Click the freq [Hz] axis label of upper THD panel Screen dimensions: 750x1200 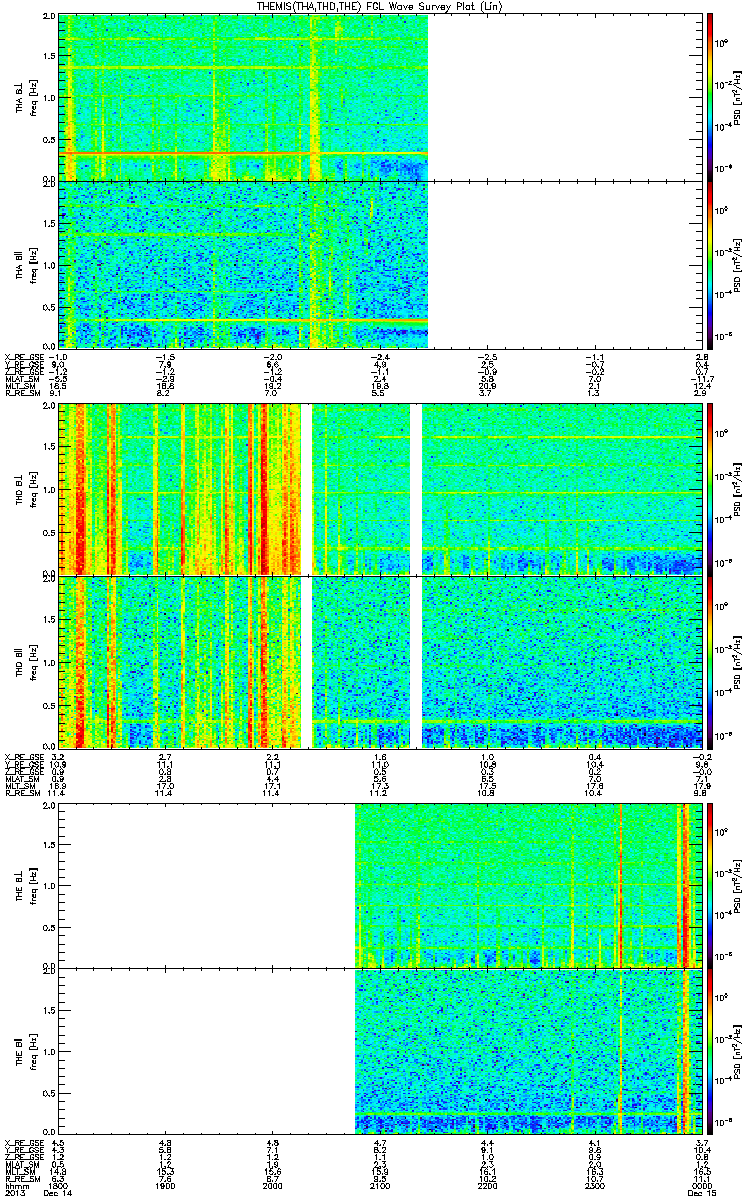(x=35, y=488)
